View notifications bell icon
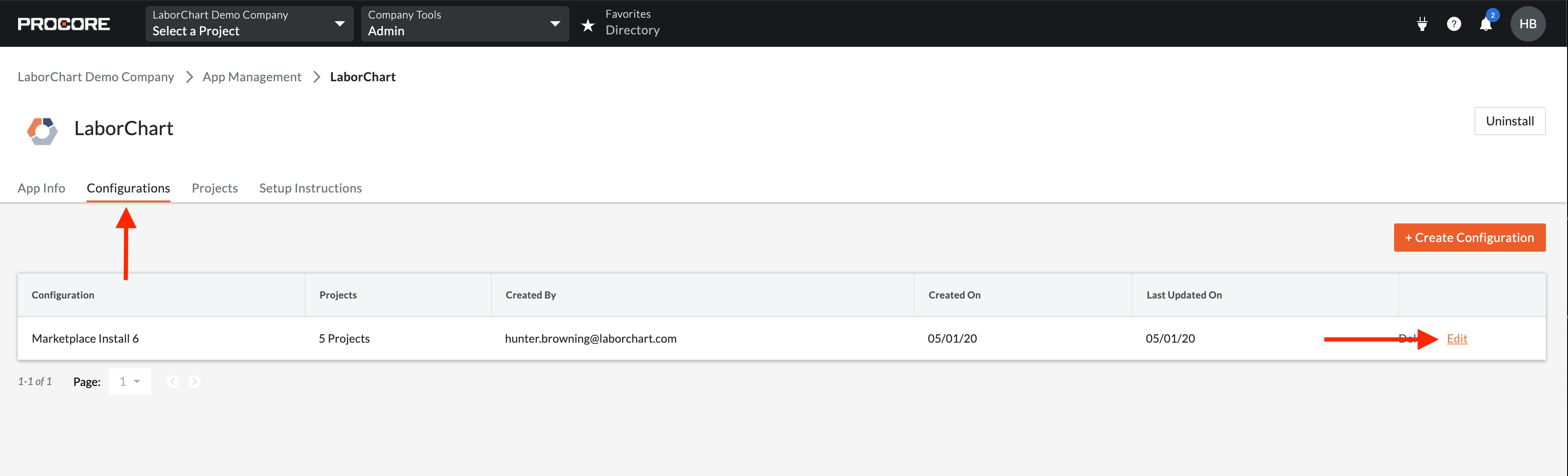Viewport: 1568px width, 476px height. [x=1486, y=24]
